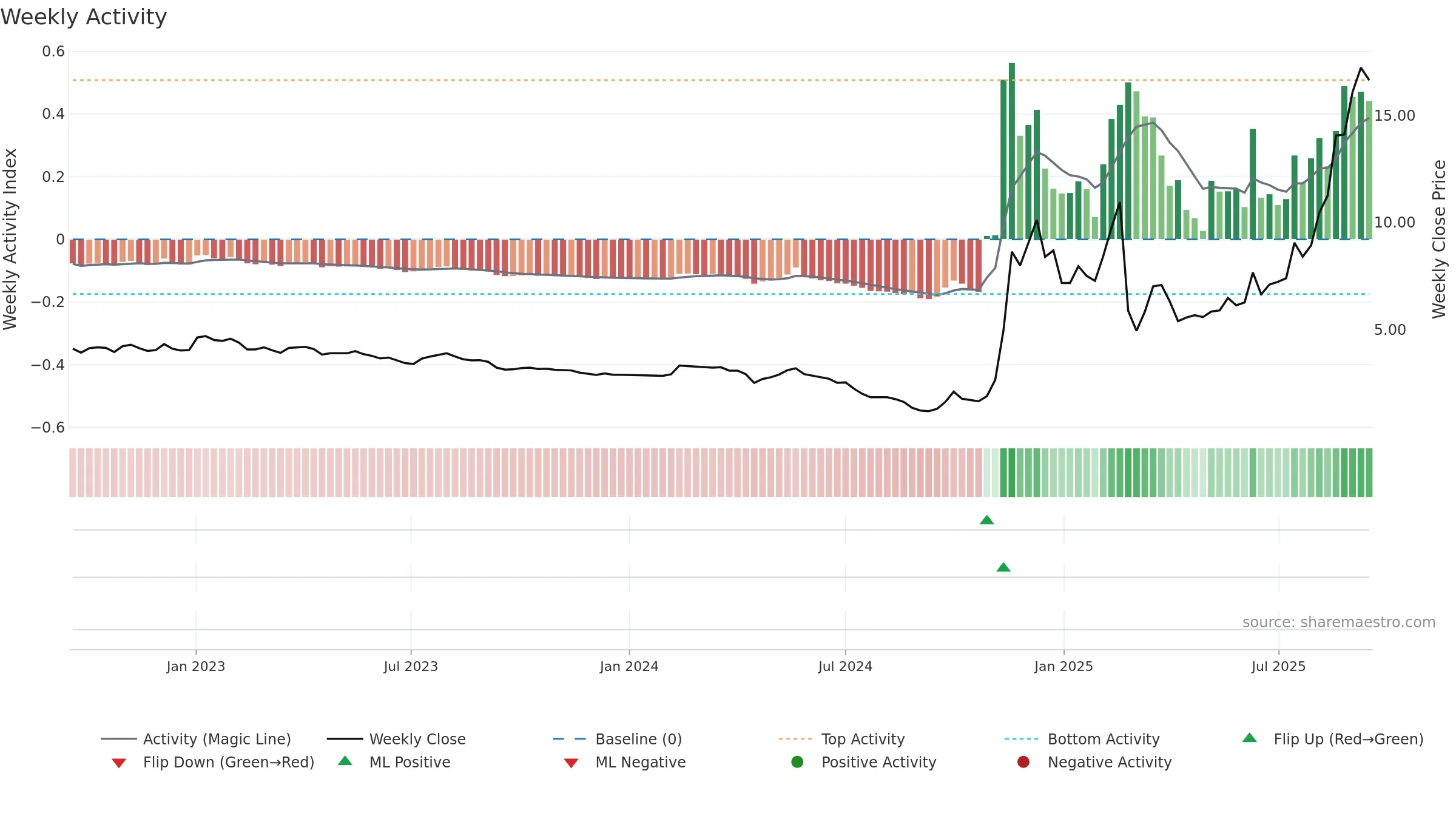The image size is (1456, 819).
Task: Click the 5.00 price axis label
Action: pyautogui.click(x=1390, y=329)
